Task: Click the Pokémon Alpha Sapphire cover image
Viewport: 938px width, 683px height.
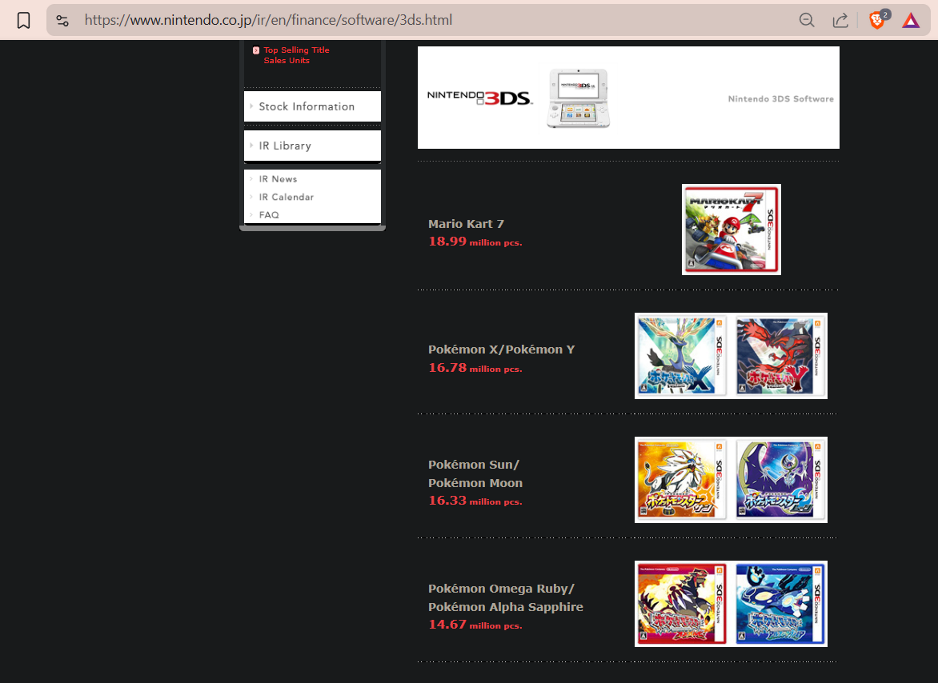Action: (x=779, y=603)
